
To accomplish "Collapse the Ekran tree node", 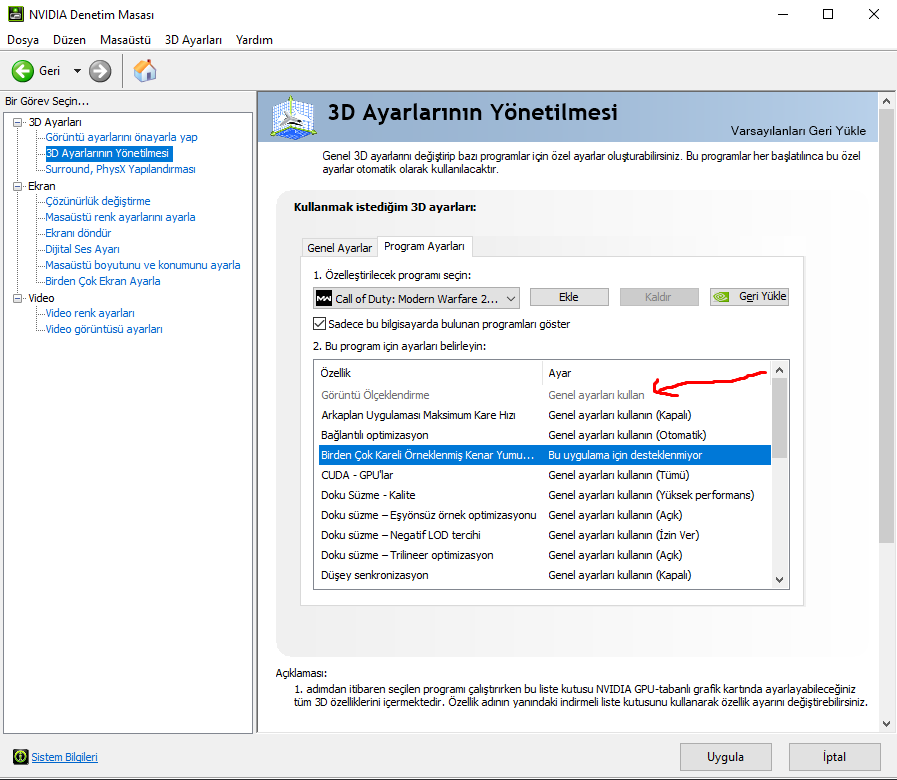I will pos(18,186).
